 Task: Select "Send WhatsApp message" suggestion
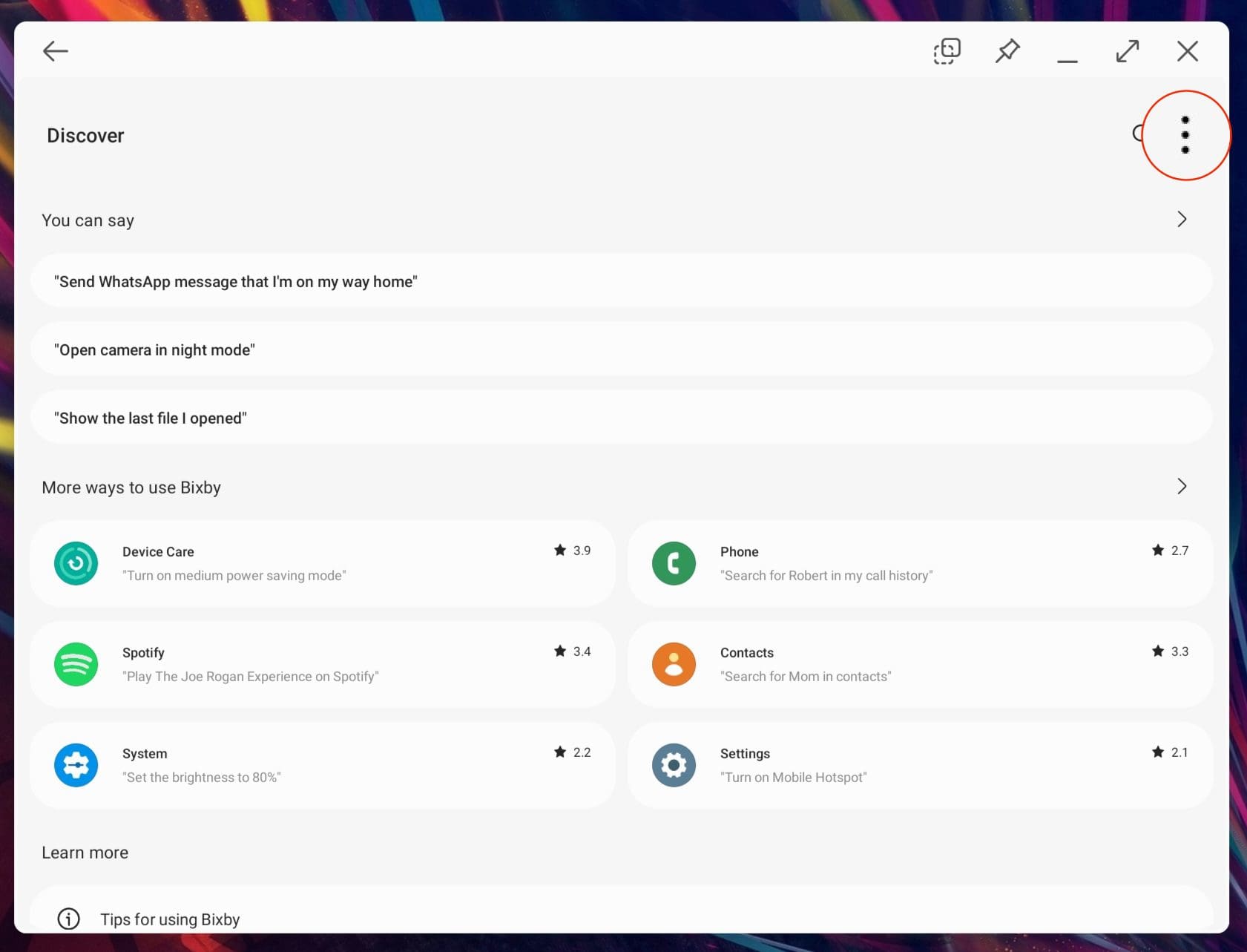[x=236, y=282]
